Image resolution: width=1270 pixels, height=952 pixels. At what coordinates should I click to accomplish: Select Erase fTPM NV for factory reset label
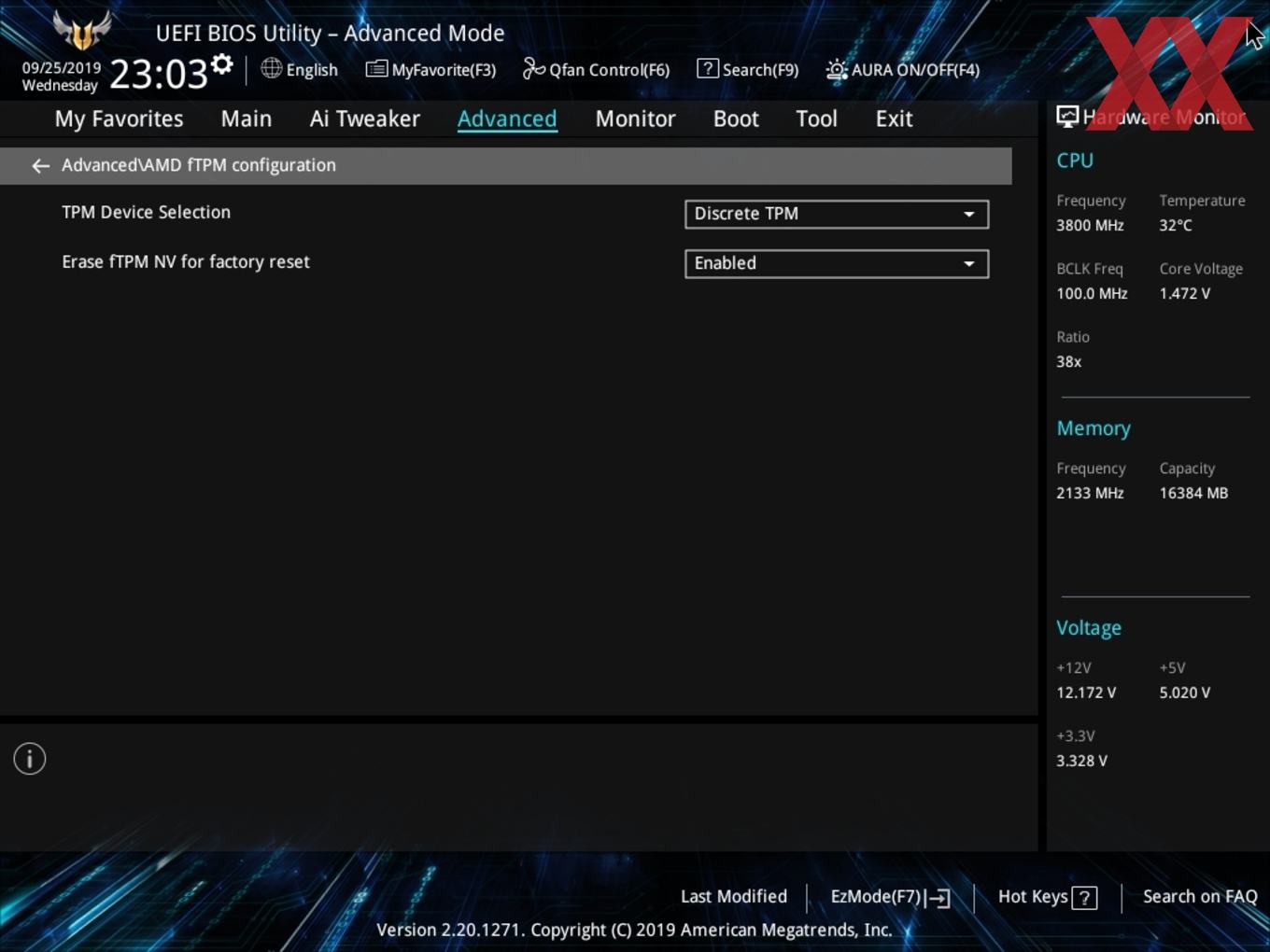186,261
